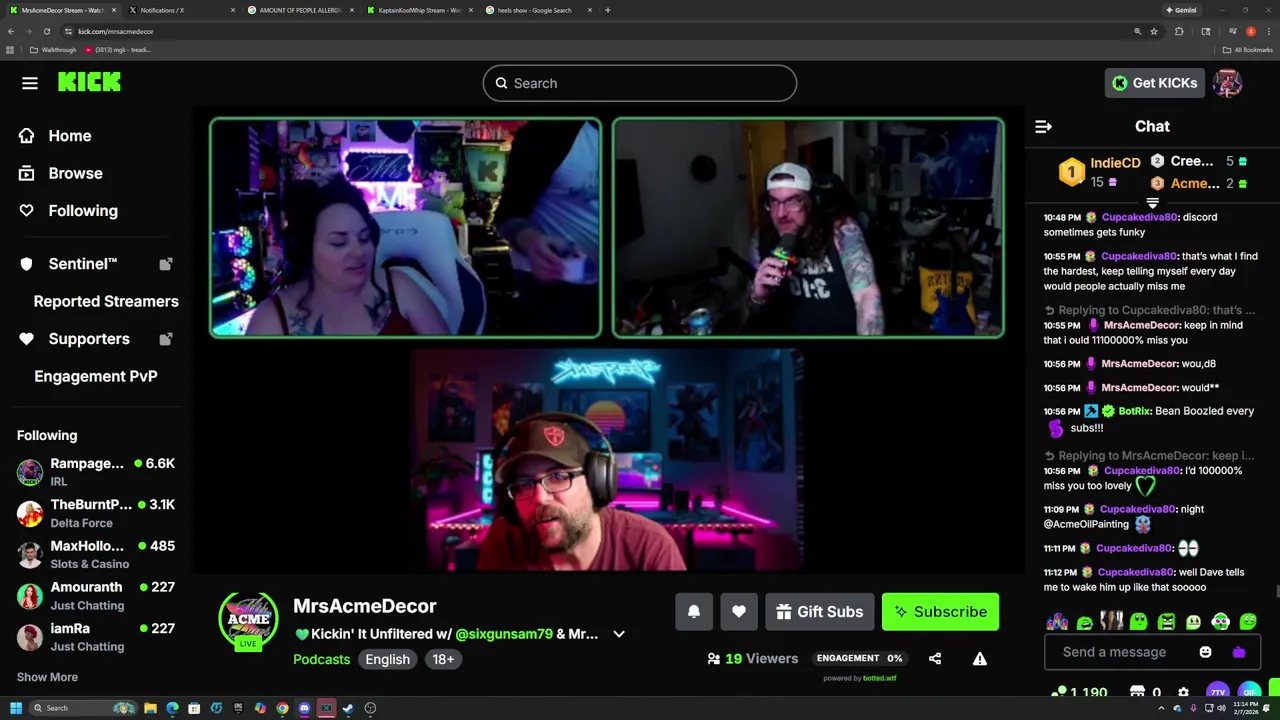Open emoji picker smiley icon

(1205, 652)
